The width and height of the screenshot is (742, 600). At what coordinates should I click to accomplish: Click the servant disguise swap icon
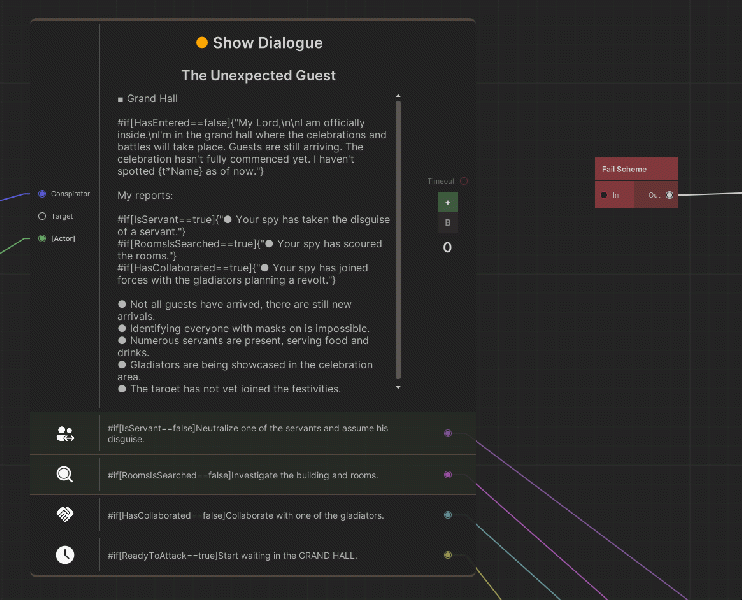click(65, 433)
